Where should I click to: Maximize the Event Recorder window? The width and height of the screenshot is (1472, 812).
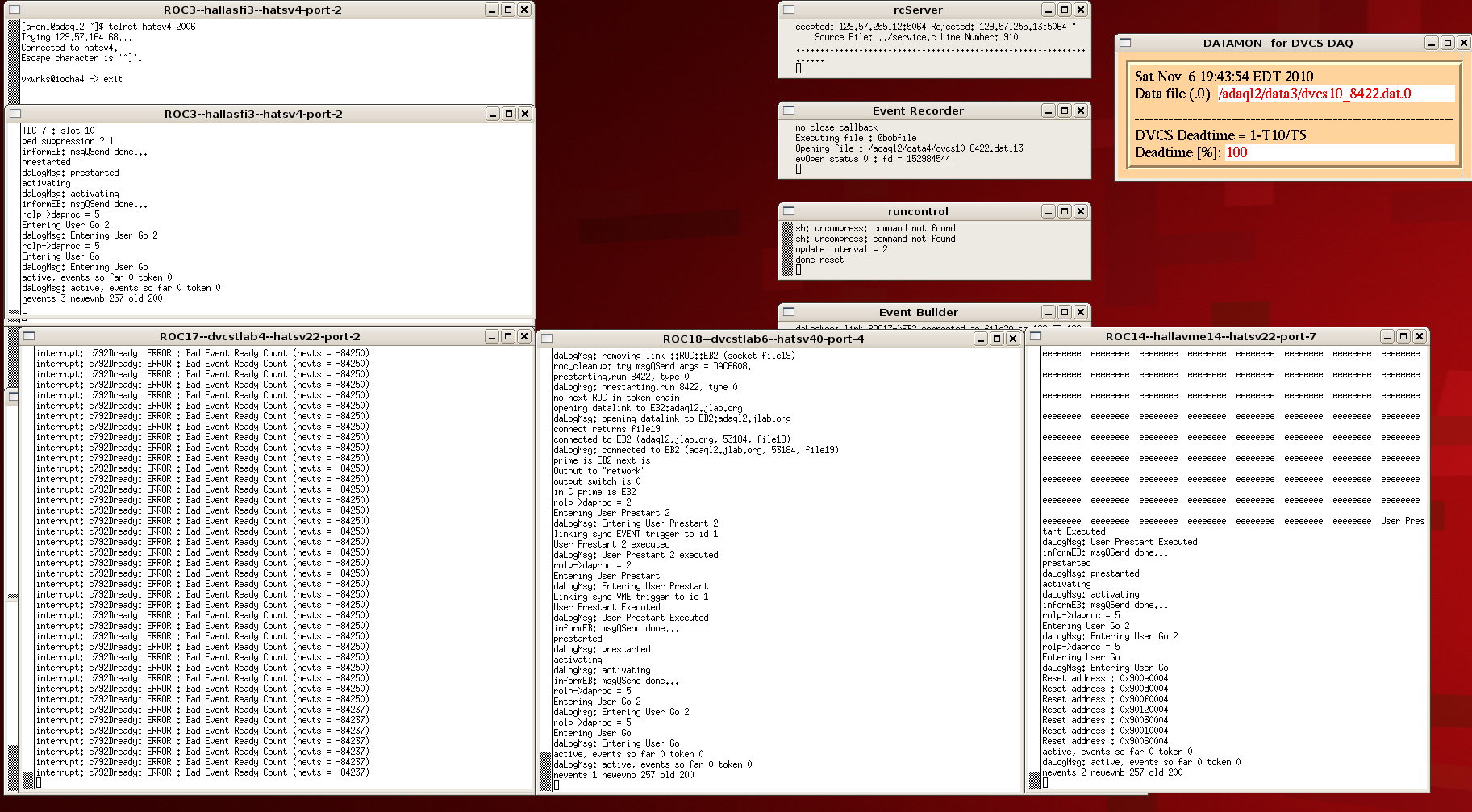pyautogui.click(x=1065, y=110)
